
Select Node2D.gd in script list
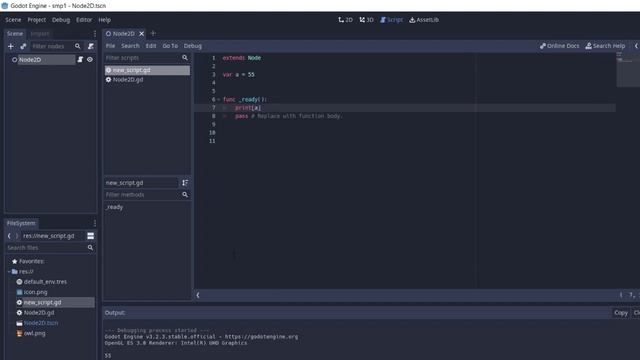click(x=147, y=80)
